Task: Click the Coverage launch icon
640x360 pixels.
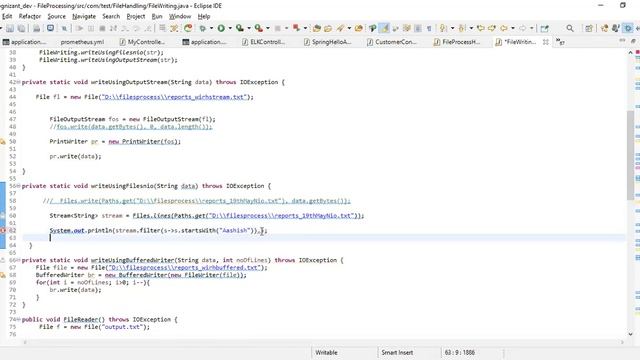Action: 240,28
